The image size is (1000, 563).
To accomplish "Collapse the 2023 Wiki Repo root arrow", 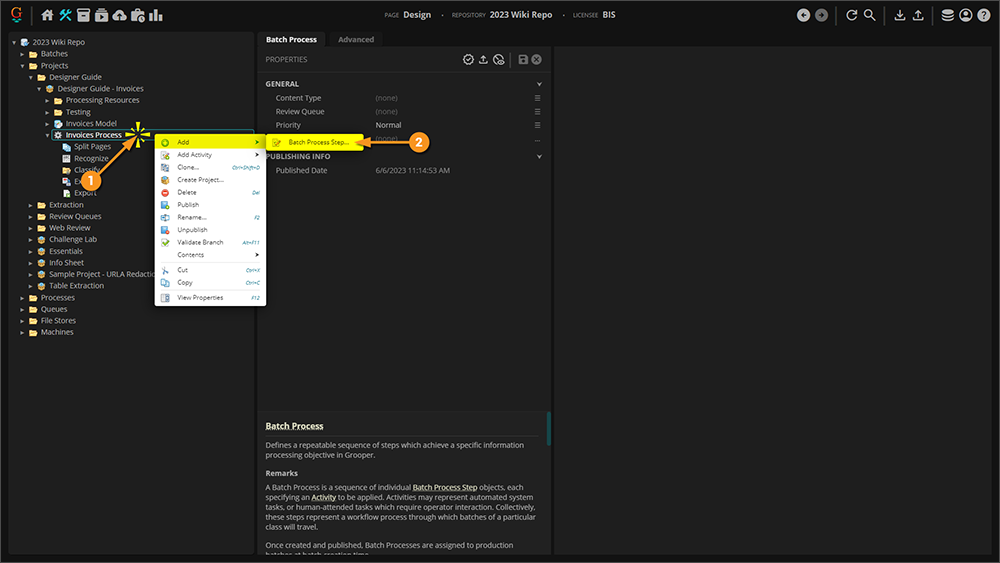I will 14,43.
